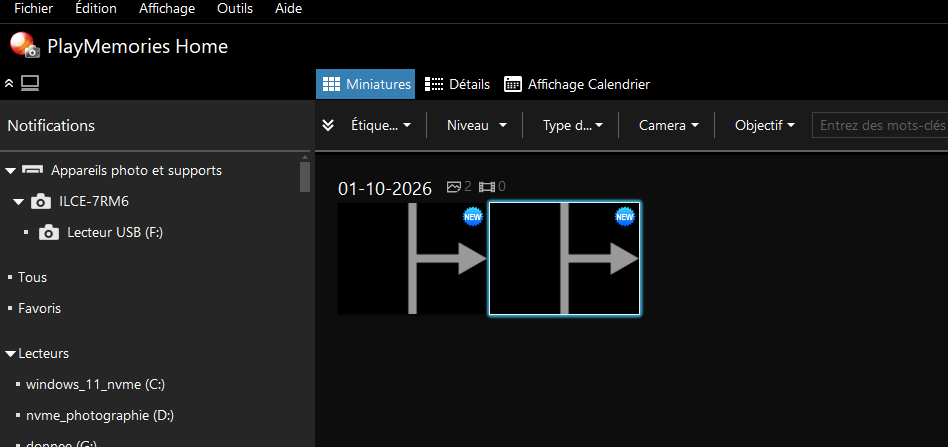This screenshot has height=447, width=948.
Task: Click the video count film icon
Action: pos(487,187)
